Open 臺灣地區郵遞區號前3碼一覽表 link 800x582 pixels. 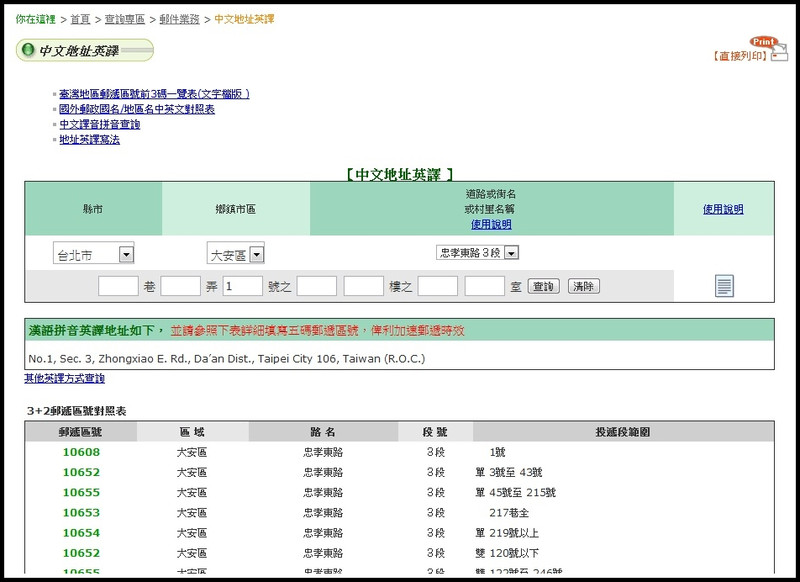[x=155, y=94]
